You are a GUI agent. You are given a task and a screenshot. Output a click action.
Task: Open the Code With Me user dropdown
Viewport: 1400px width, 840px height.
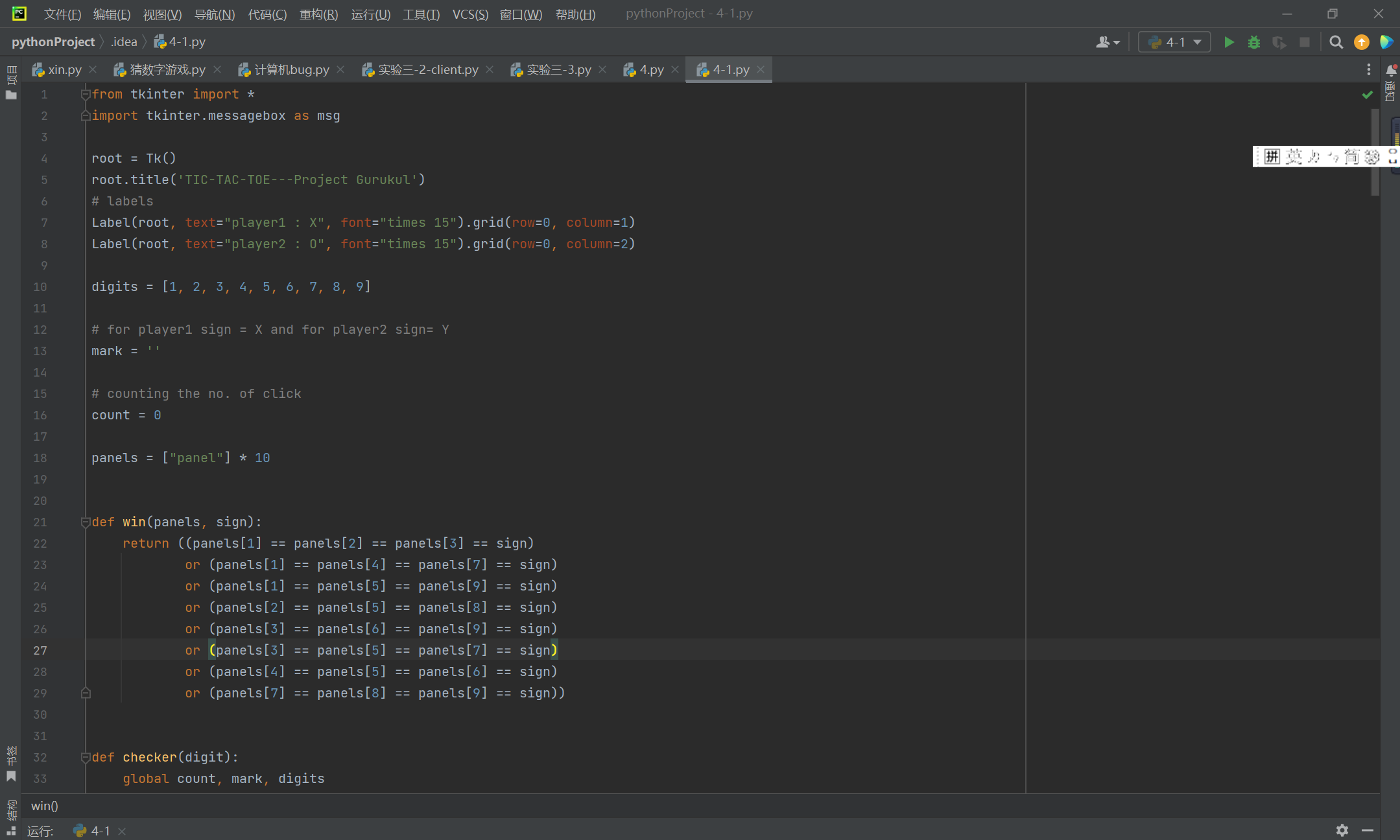click(1108, 42)
